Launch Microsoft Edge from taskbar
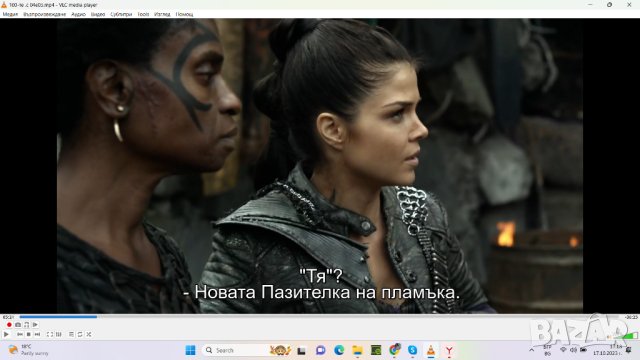This screenshot has width=640, height=360. point(339,350)
